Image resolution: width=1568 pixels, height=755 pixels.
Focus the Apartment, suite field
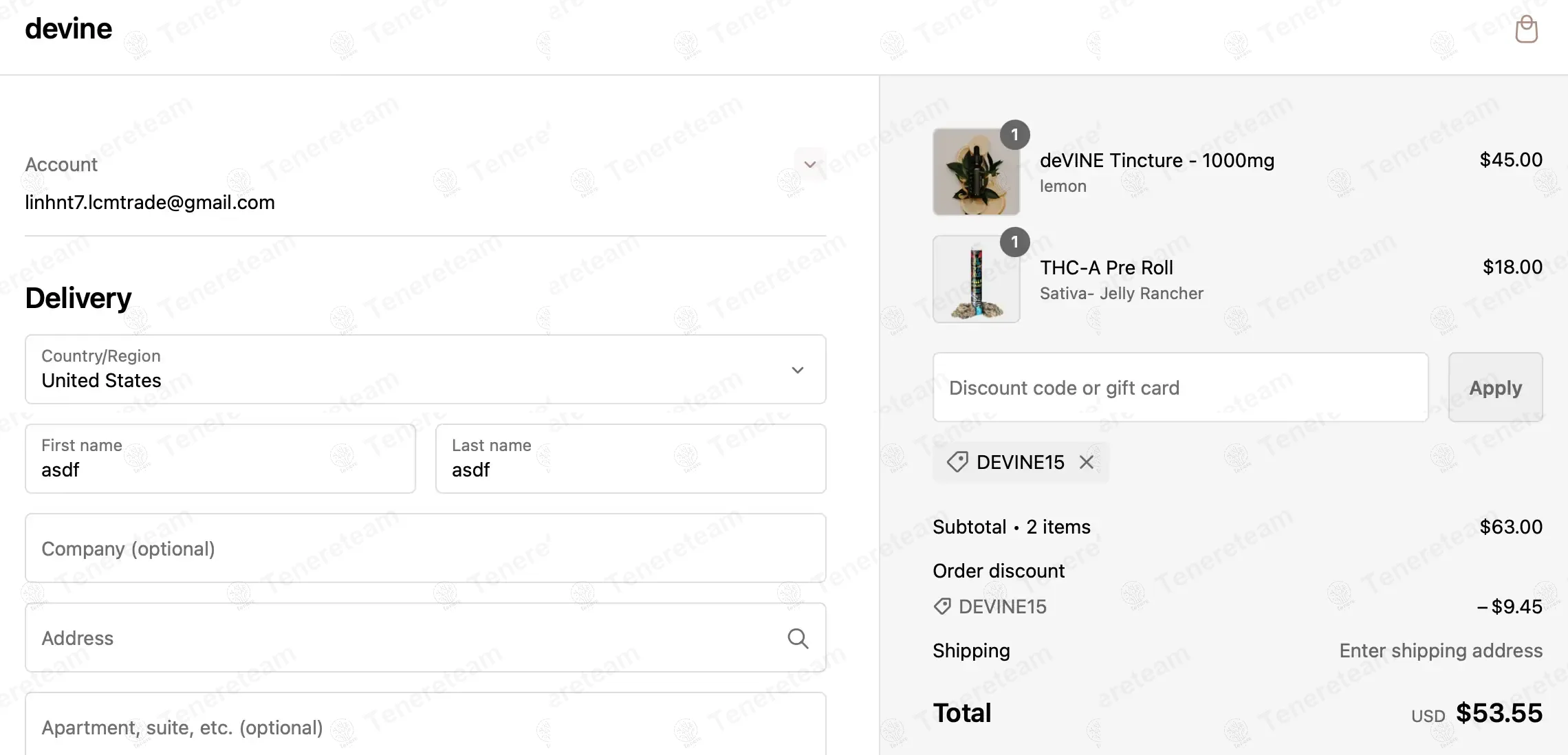425,727
